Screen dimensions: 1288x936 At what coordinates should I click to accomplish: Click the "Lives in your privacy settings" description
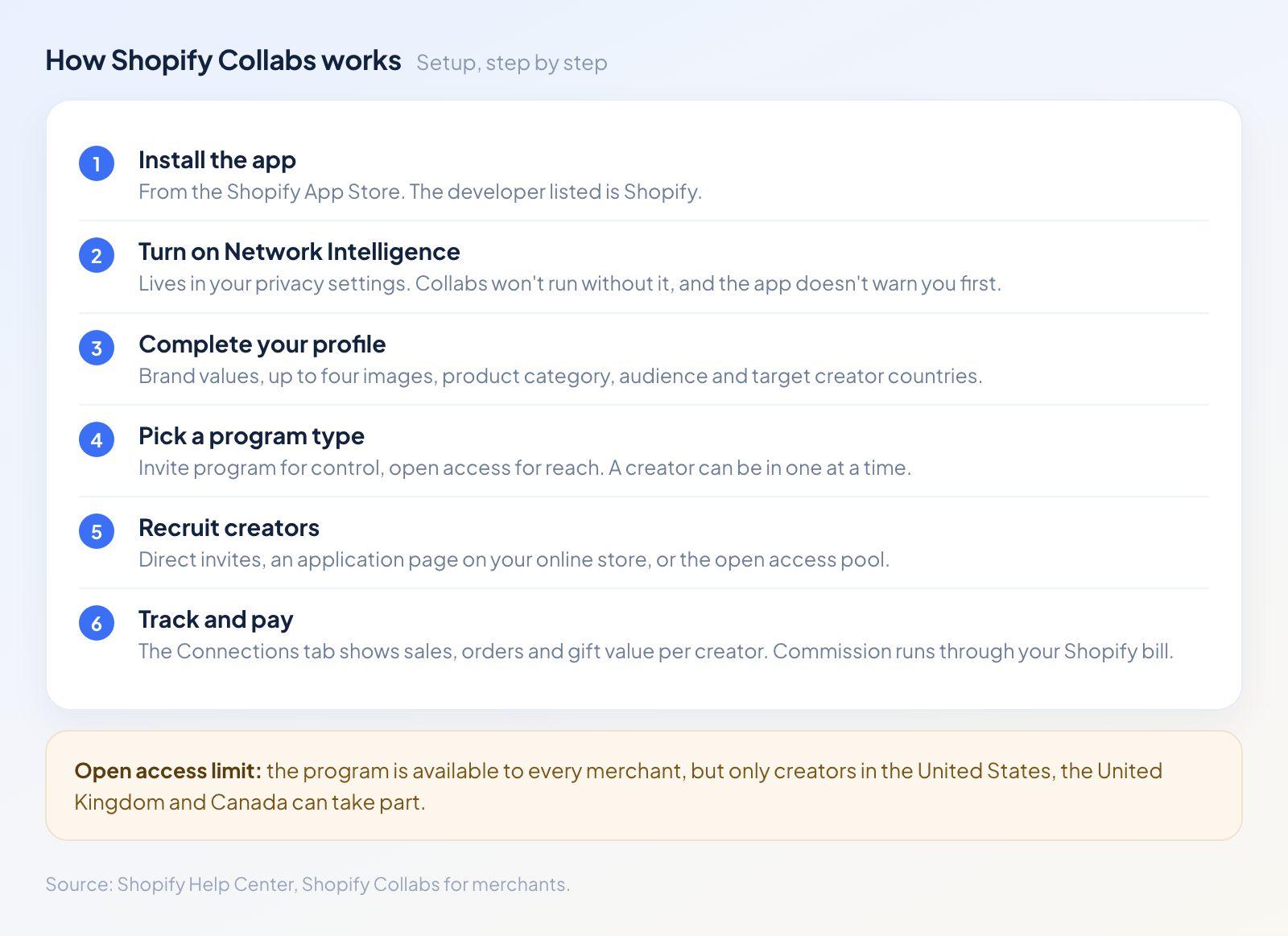tap(570, 283)
